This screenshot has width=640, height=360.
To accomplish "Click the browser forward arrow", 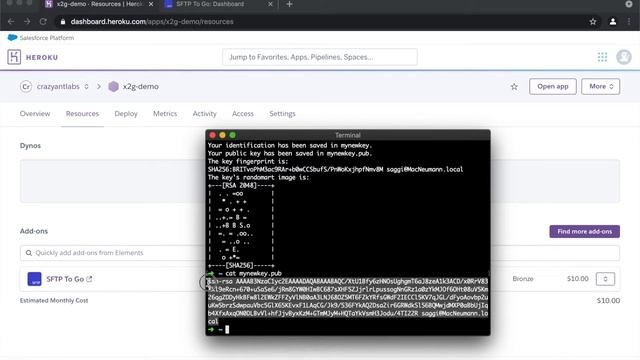I will tap(27, 22).
